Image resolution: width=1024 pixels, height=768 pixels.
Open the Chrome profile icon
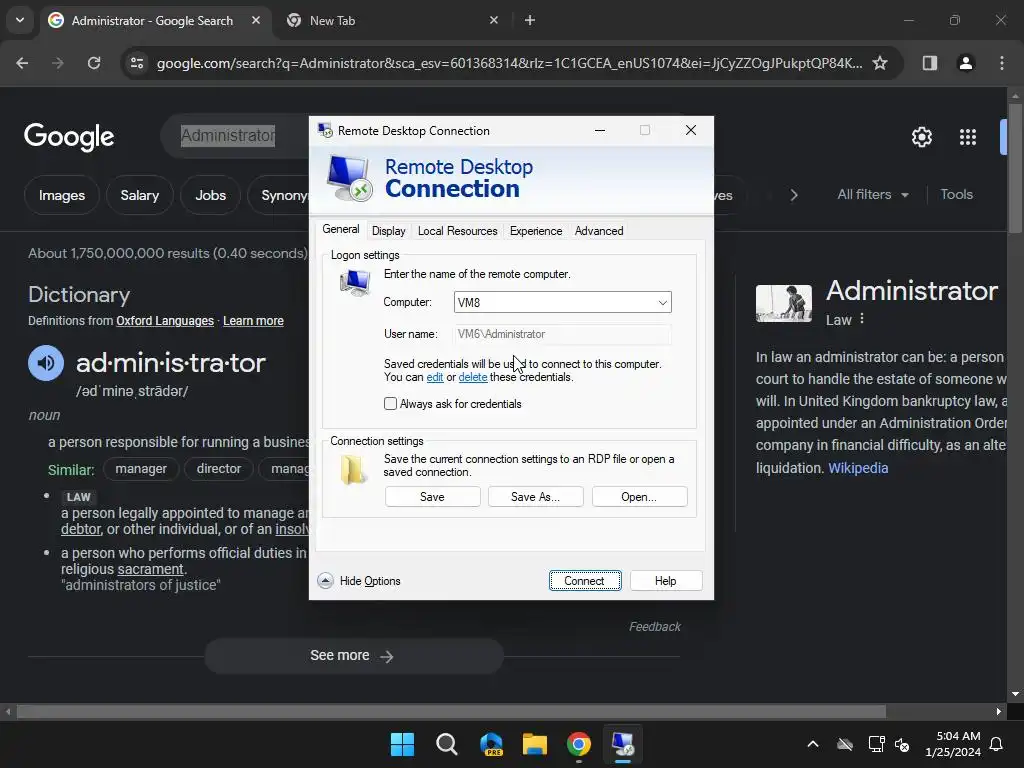965,63
